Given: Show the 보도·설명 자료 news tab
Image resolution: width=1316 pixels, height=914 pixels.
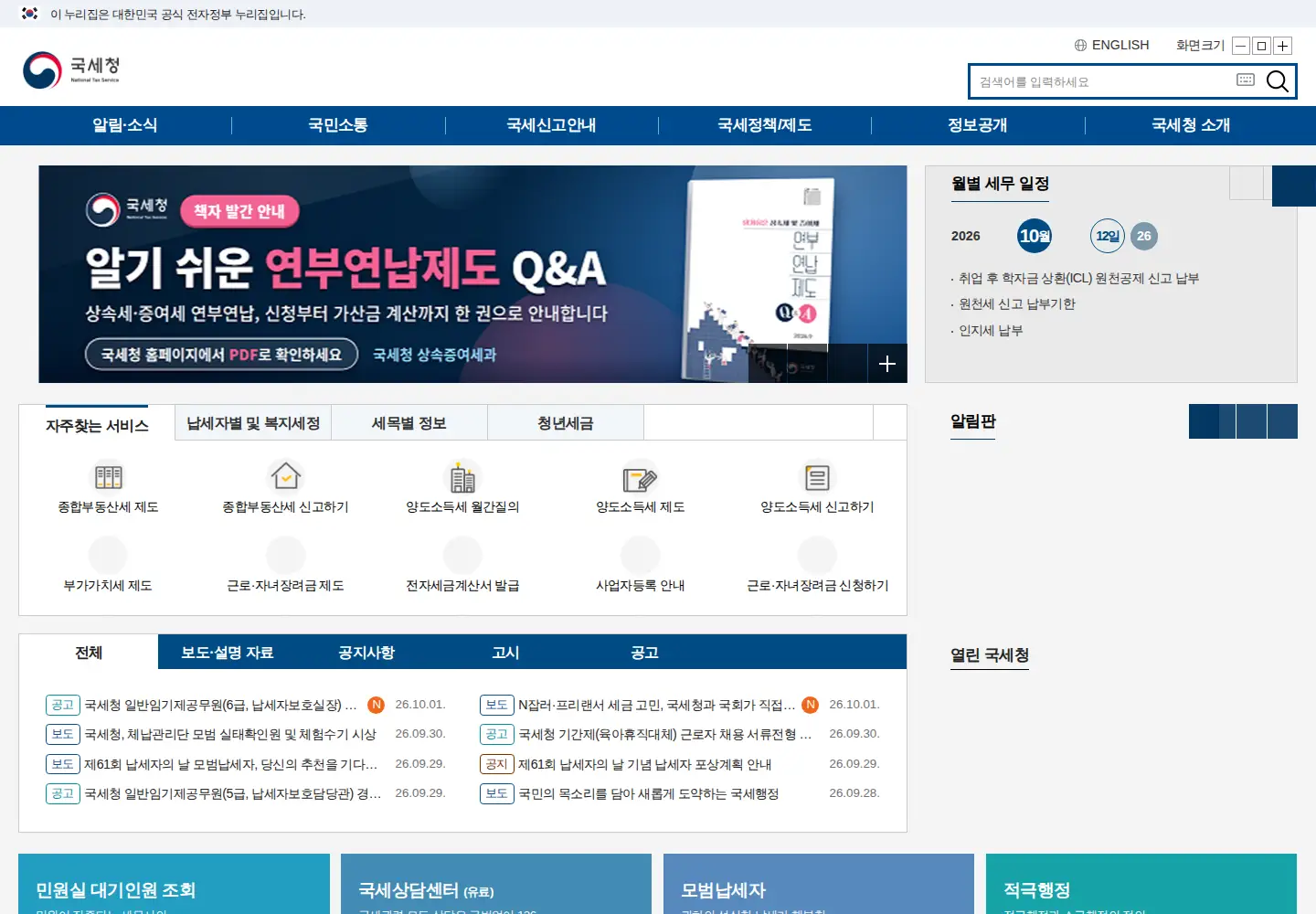Looking at the screenshot, I should pyautogui.click(x=228, y=653).
